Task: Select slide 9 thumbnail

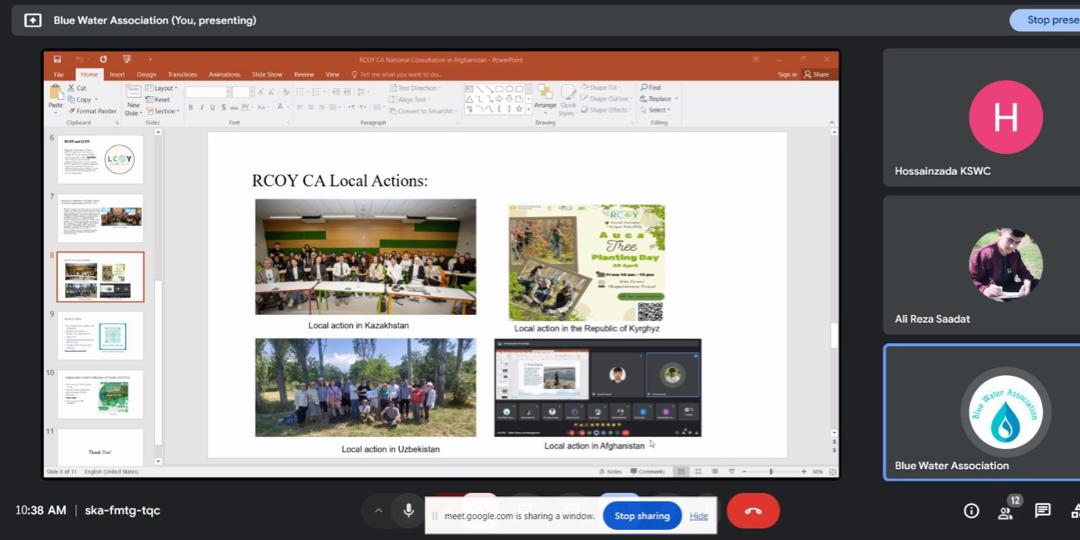Action: point(100,336)
